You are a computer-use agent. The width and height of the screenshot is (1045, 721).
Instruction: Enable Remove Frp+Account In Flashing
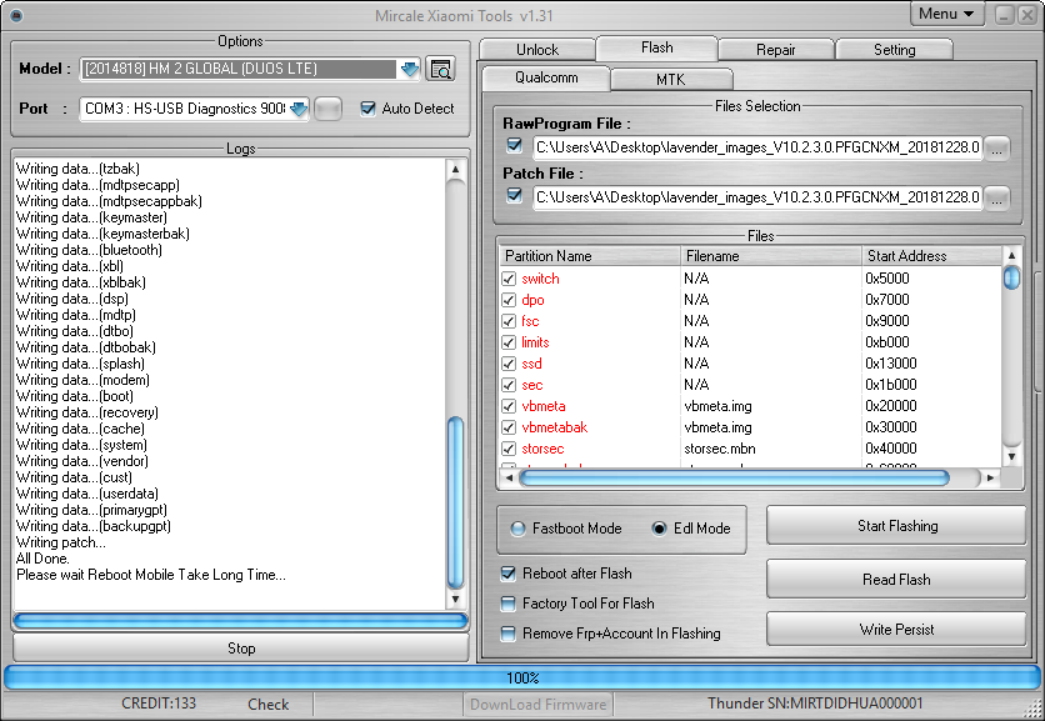tap(508, 633)
